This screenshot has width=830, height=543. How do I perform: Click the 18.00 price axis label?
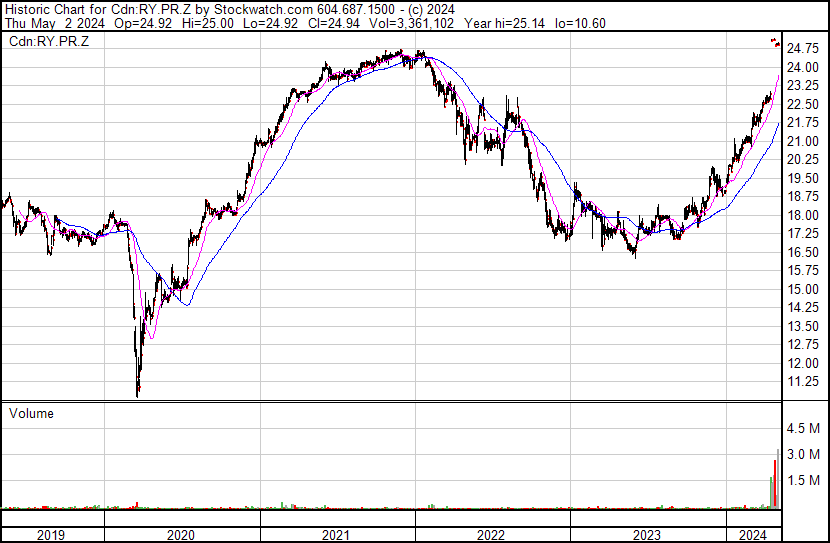coord(803,215)
